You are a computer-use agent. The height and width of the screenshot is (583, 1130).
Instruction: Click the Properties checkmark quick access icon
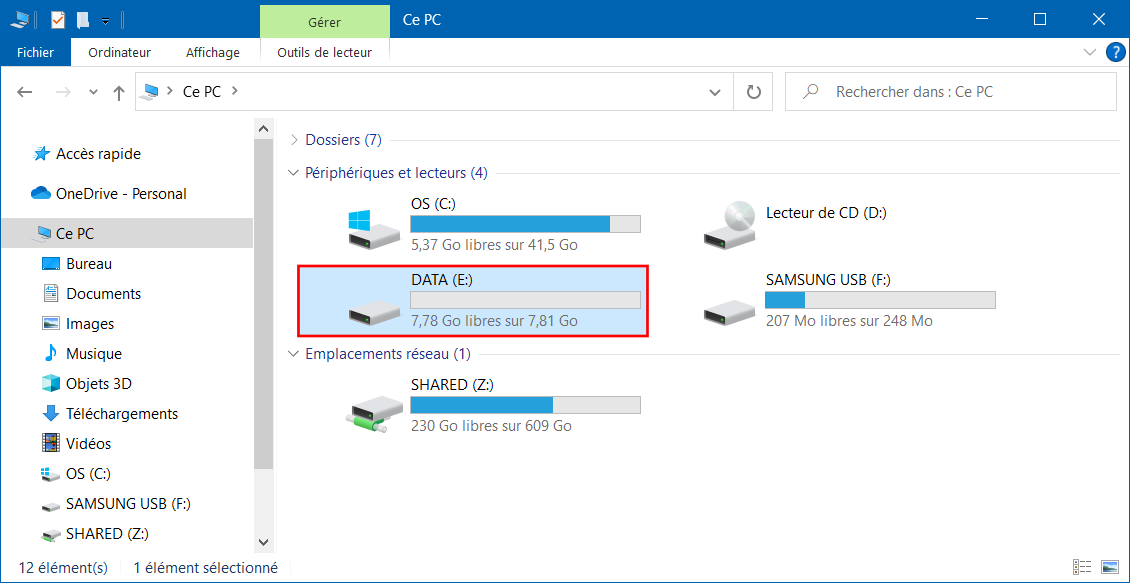click(x=58, y=19)
